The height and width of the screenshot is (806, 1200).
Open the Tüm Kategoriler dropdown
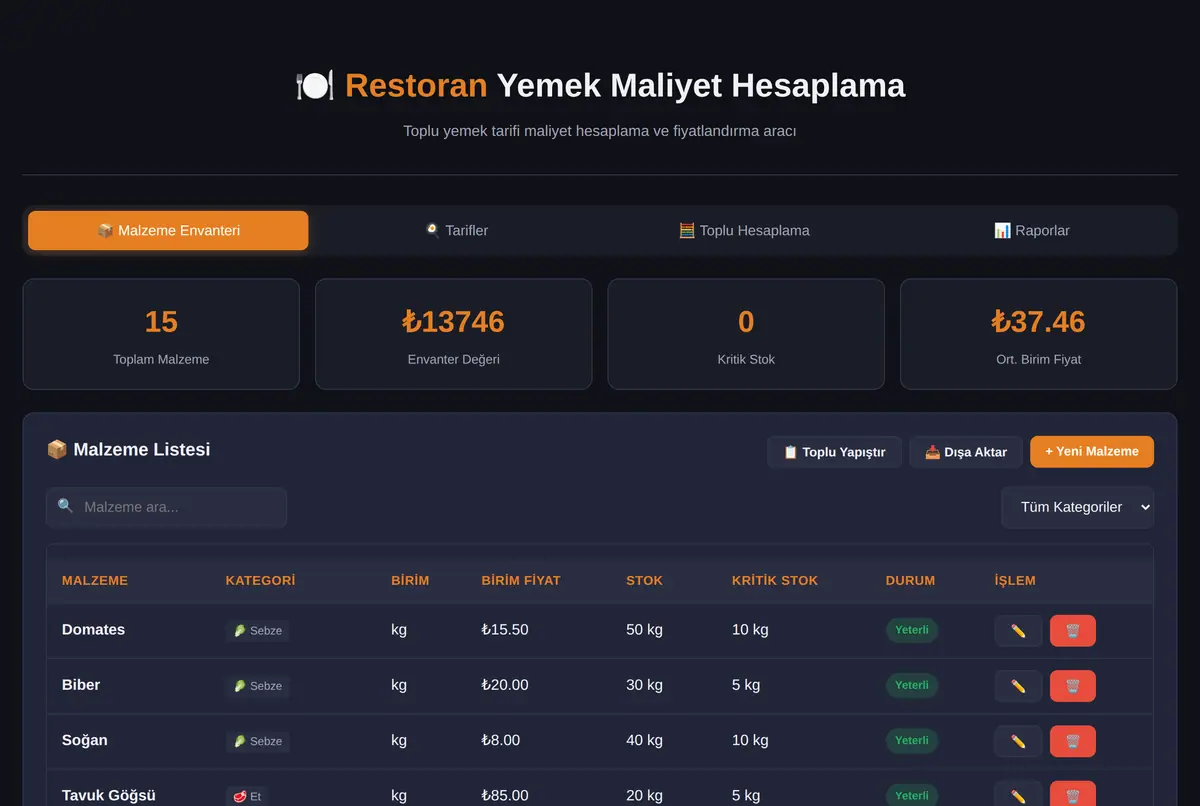1077,507
